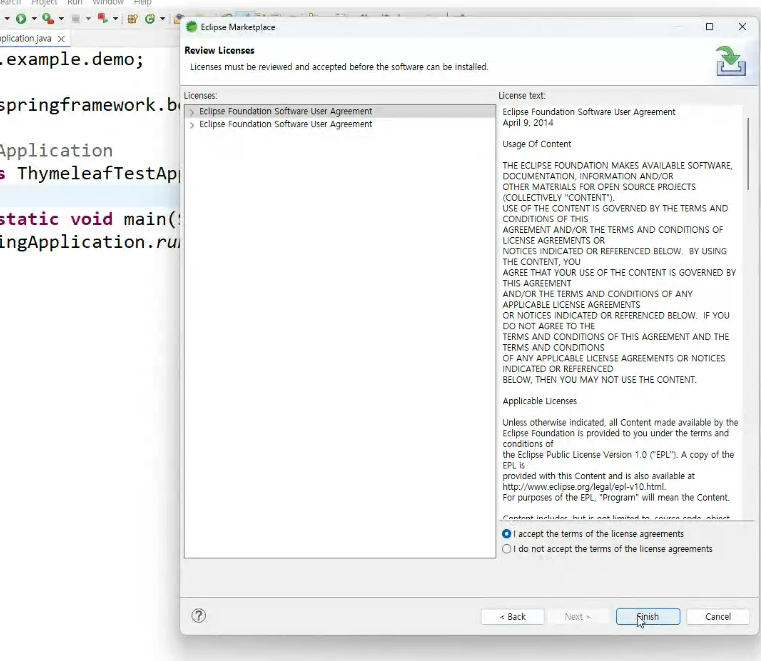Image resolution: width=761 pixels, height=661 pixels.
Task: Open the Run menu in Eclipse
Action: 75,2
